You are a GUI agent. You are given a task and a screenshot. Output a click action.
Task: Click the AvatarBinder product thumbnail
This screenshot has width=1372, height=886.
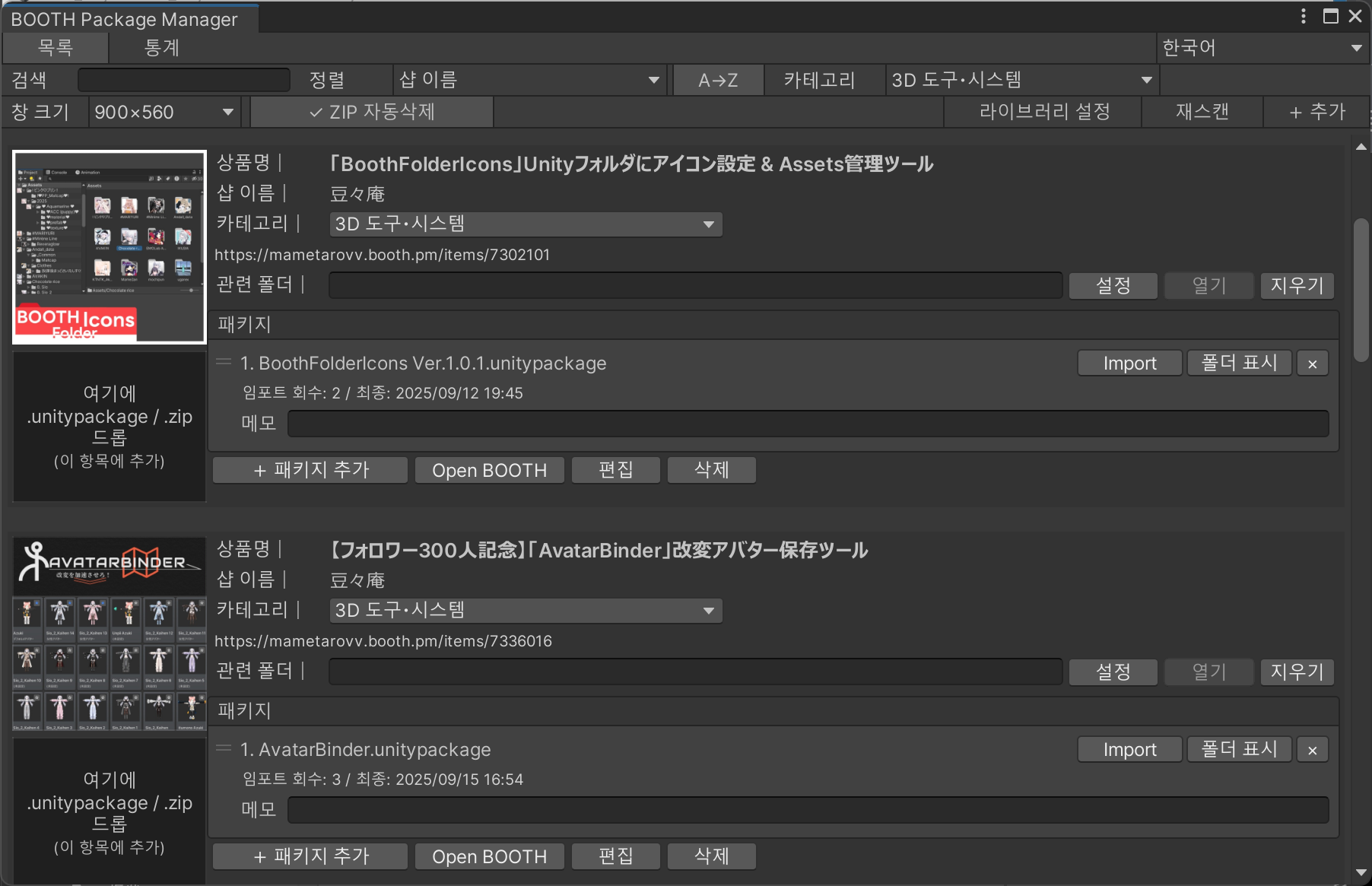(x=109, y=635)
